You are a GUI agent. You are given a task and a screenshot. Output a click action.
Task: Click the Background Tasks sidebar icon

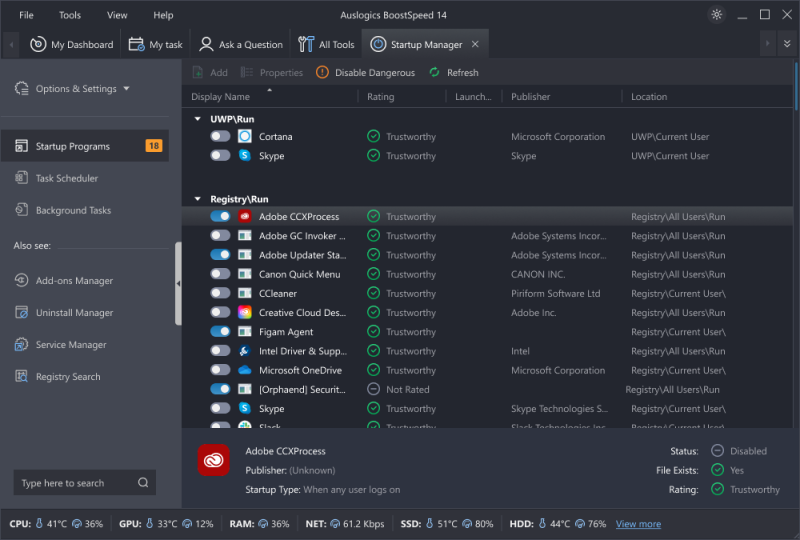pos(21,210)
